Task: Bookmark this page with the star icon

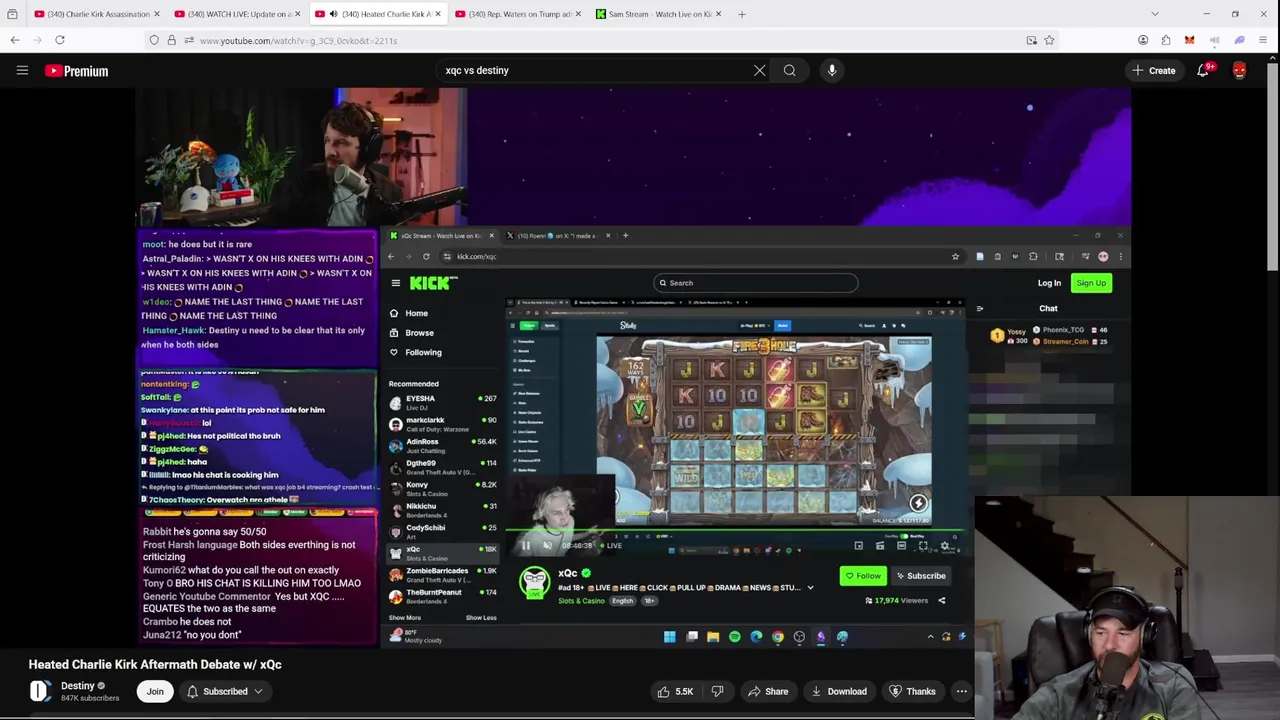Action: [1049, 40]
